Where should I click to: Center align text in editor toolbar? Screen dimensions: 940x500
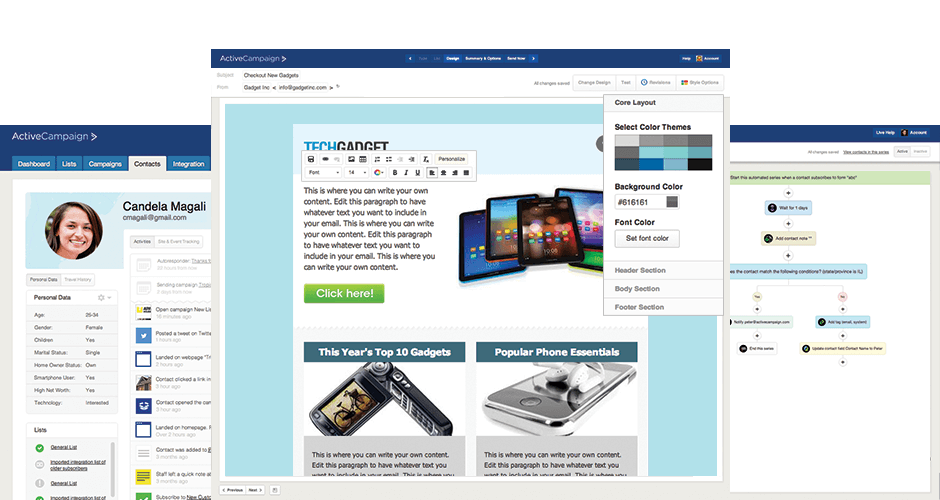pyautogui.click(x=443, y=172)
